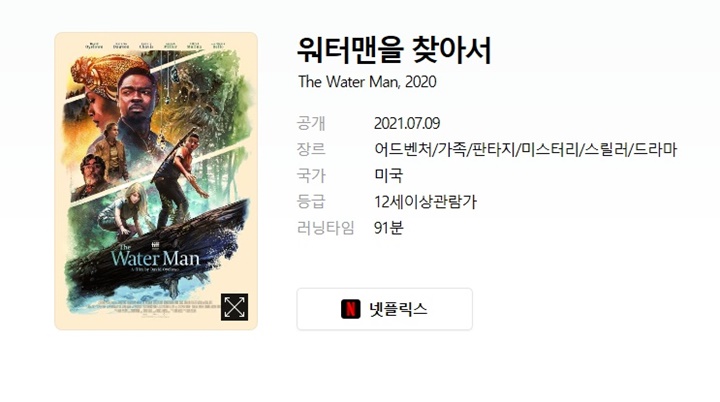Image resolution: width=720 pixels, height=402 pixels.
Task: Click the English title The Water Man, 2020
Action: click(x=367, y=82)
